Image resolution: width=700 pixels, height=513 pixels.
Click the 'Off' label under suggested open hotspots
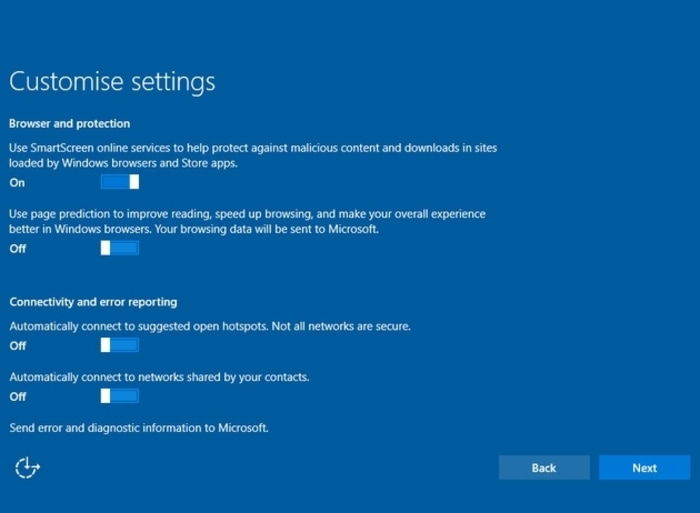[18, 346]
